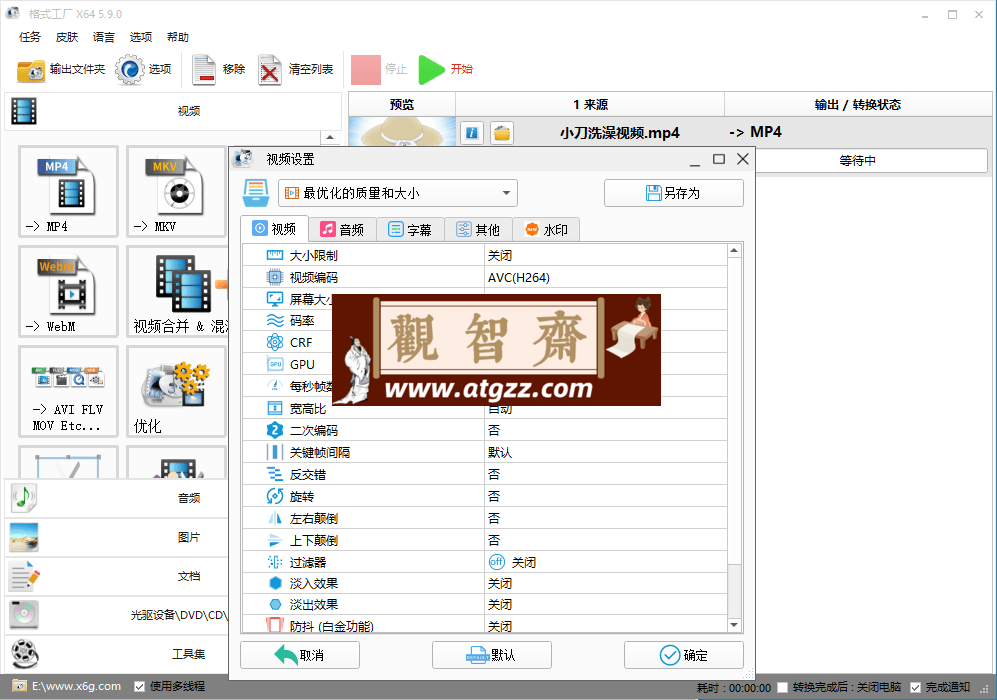The image size is (997, 700).
Task: Expand the 光驱设备 DVD/CD category
Action: [117, 615]
